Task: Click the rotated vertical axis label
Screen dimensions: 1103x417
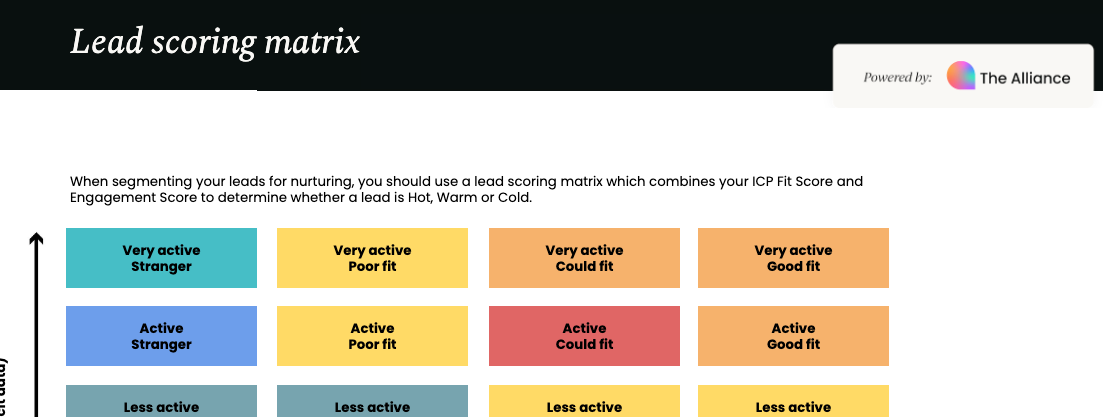Action: pos(4,388)
